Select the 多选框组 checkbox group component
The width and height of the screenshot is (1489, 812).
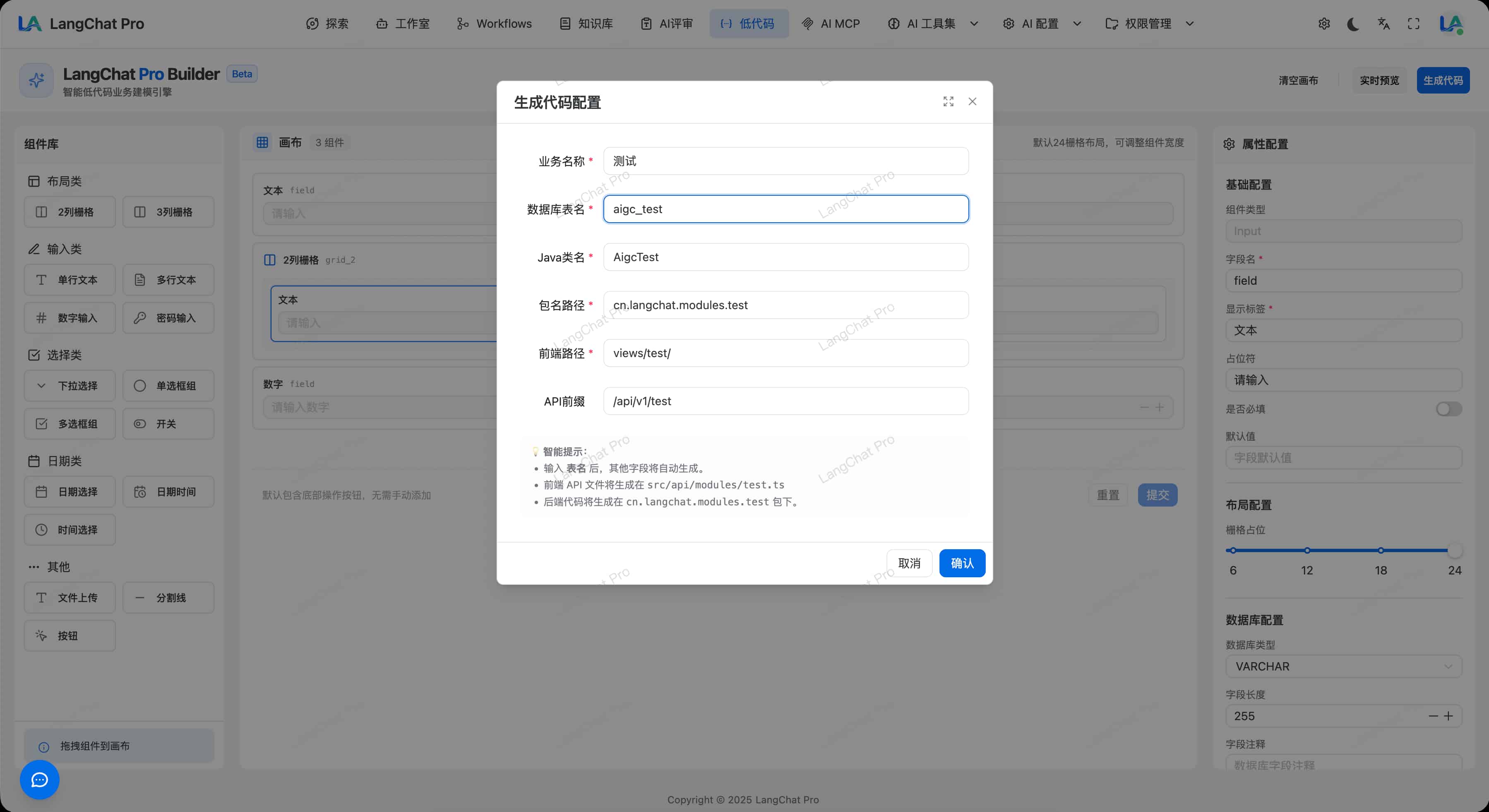(70, 424)
